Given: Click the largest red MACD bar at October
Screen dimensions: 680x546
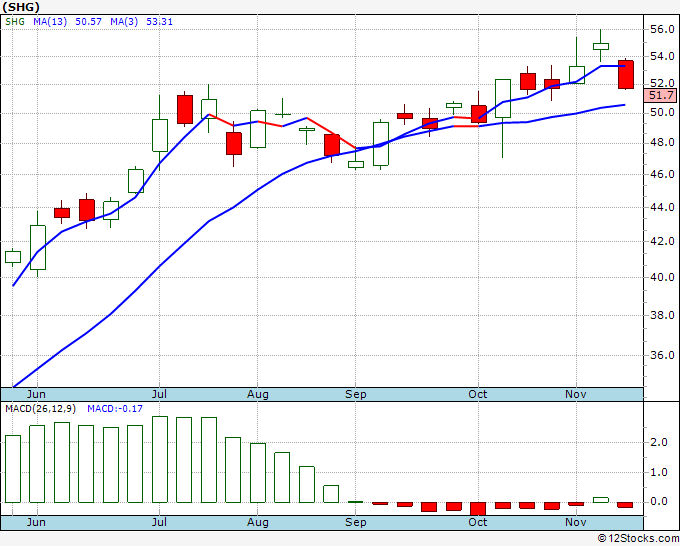Looking at the screenshot, I should (478, 509).
